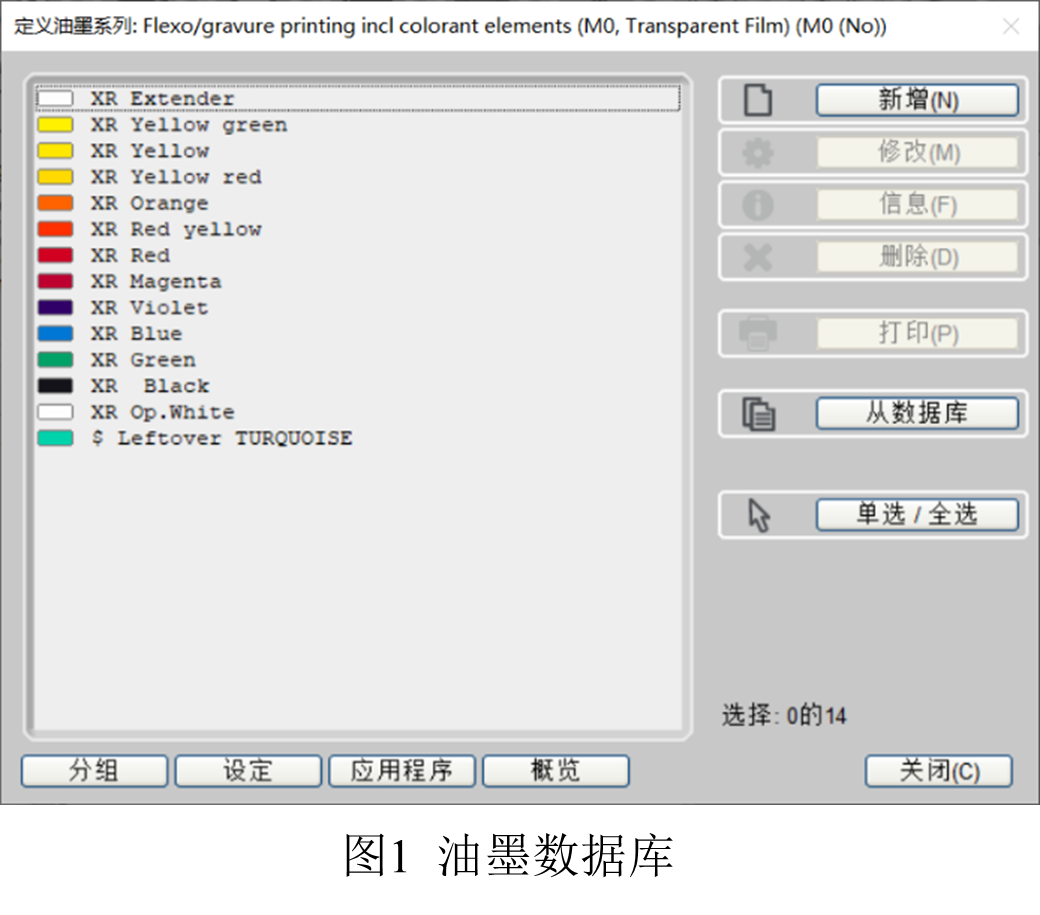Click the black swatch of XR Black
Screen dimensions: 1040x915
55,386
